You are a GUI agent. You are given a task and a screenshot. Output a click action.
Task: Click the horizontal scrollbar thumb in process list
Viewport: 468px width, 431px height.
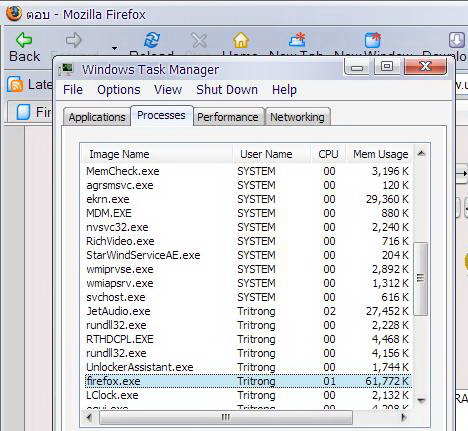(x=226, y=417)
